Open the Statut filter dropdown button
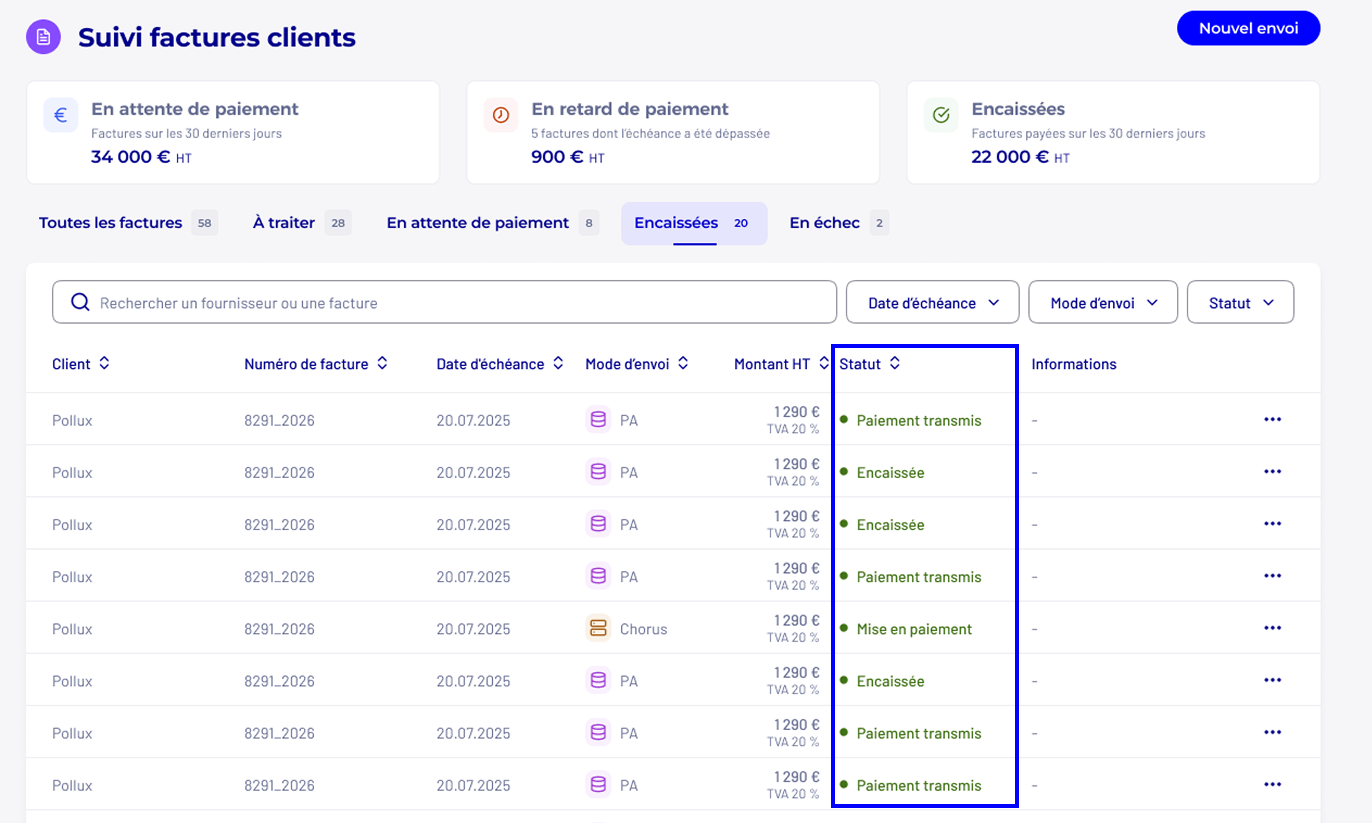Image resolution: width=1372 pixels, height=823 pixels. click(1241, 302)
